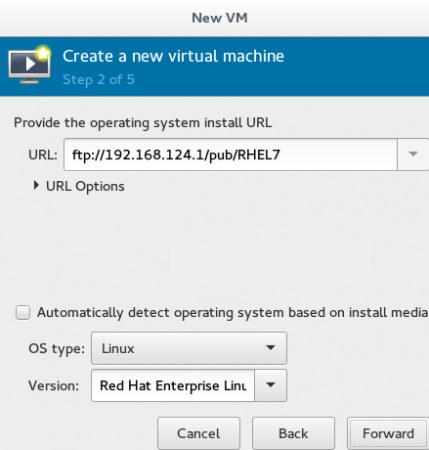The height and width of the screenshot is (450, 429).
Task: Click the 'Automatically detect operating system' label
Action: [x=232, y=312]
